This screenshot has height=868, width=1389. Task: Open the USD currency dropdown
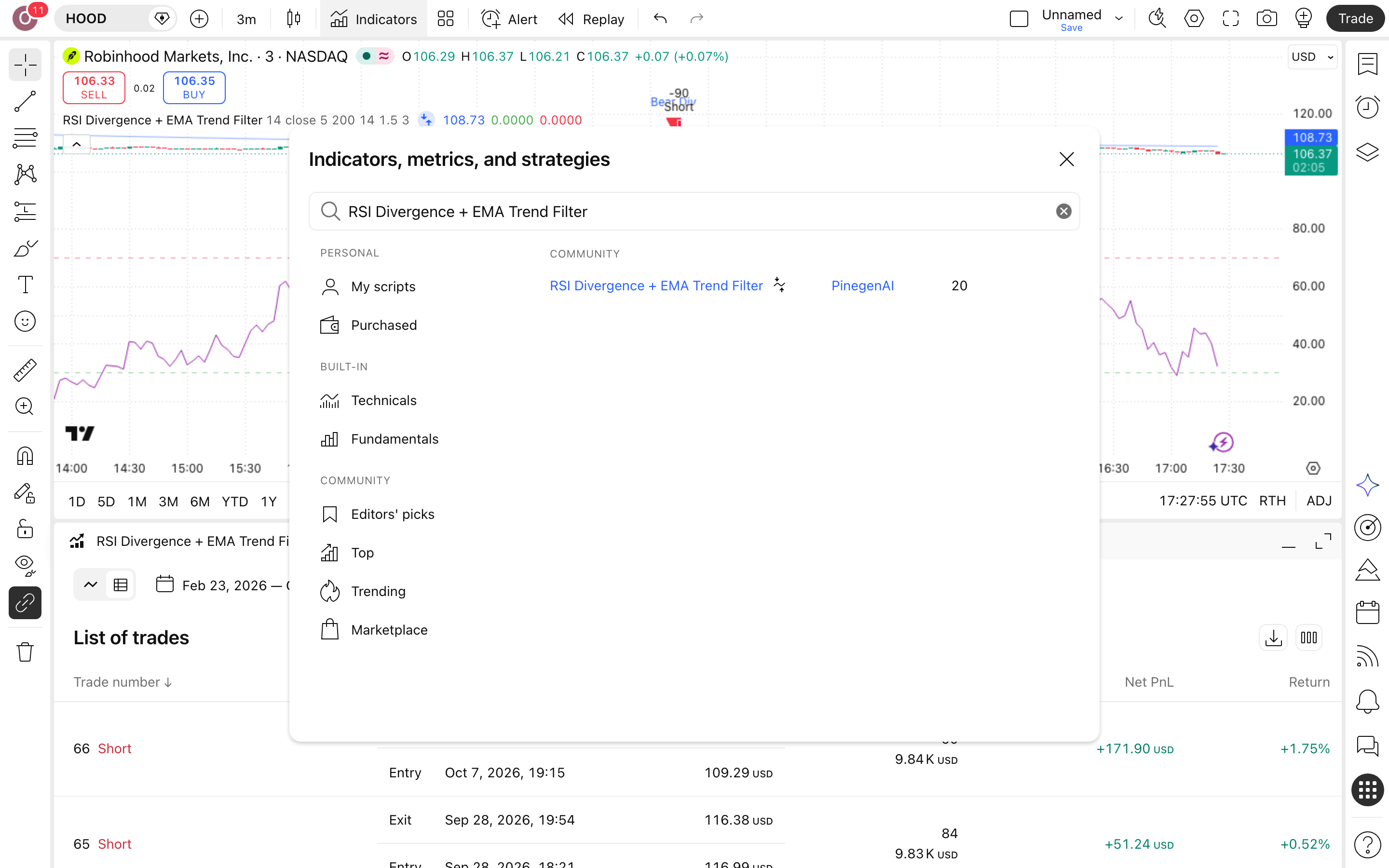coord(1312,57)
